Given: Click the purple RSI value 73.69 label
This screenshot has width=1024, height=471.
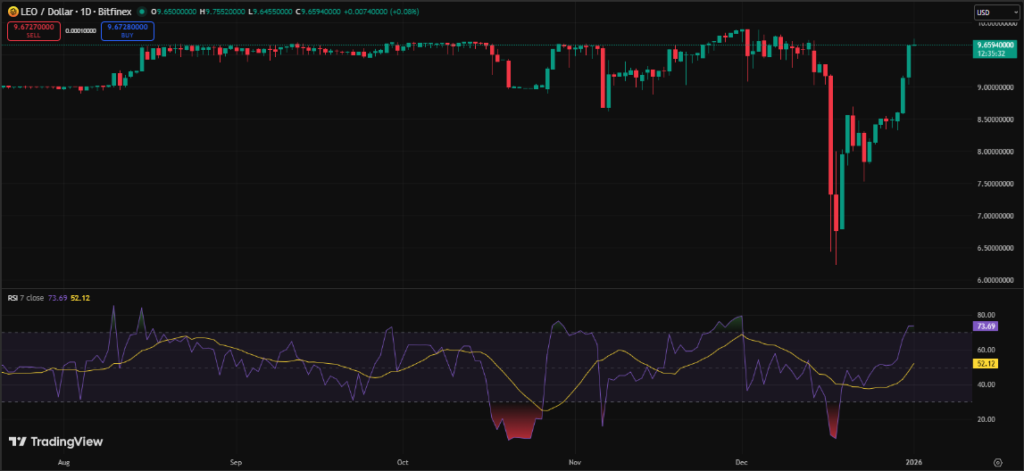Looking at the screenshot, I should [x=988, y=326].
